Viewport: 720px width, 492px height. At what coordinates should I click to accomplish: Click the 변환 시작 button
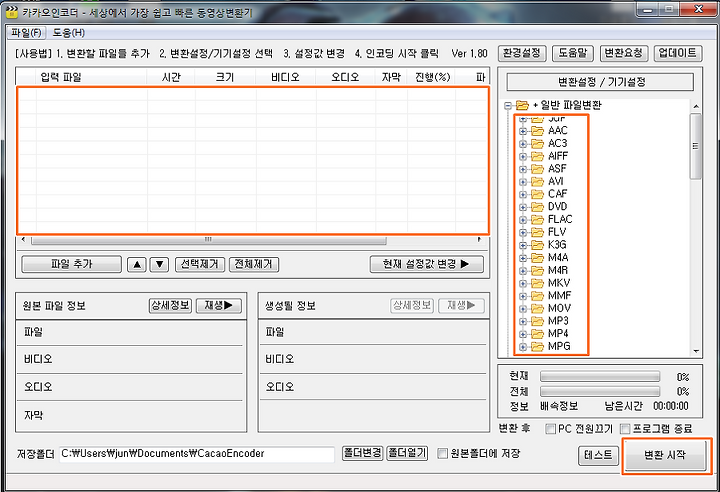(665, 455)
